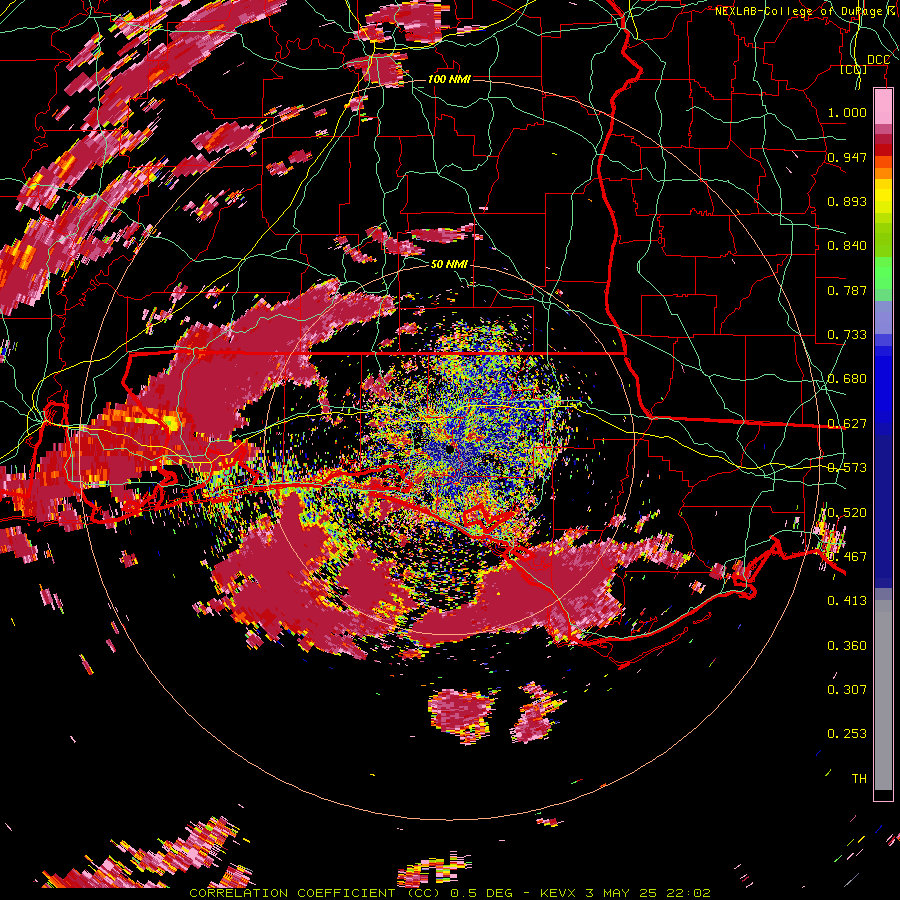Screen dimensions: 900x900
Task: Click the Correlation Coefficient caption at bottom
Action: [449, 893]
